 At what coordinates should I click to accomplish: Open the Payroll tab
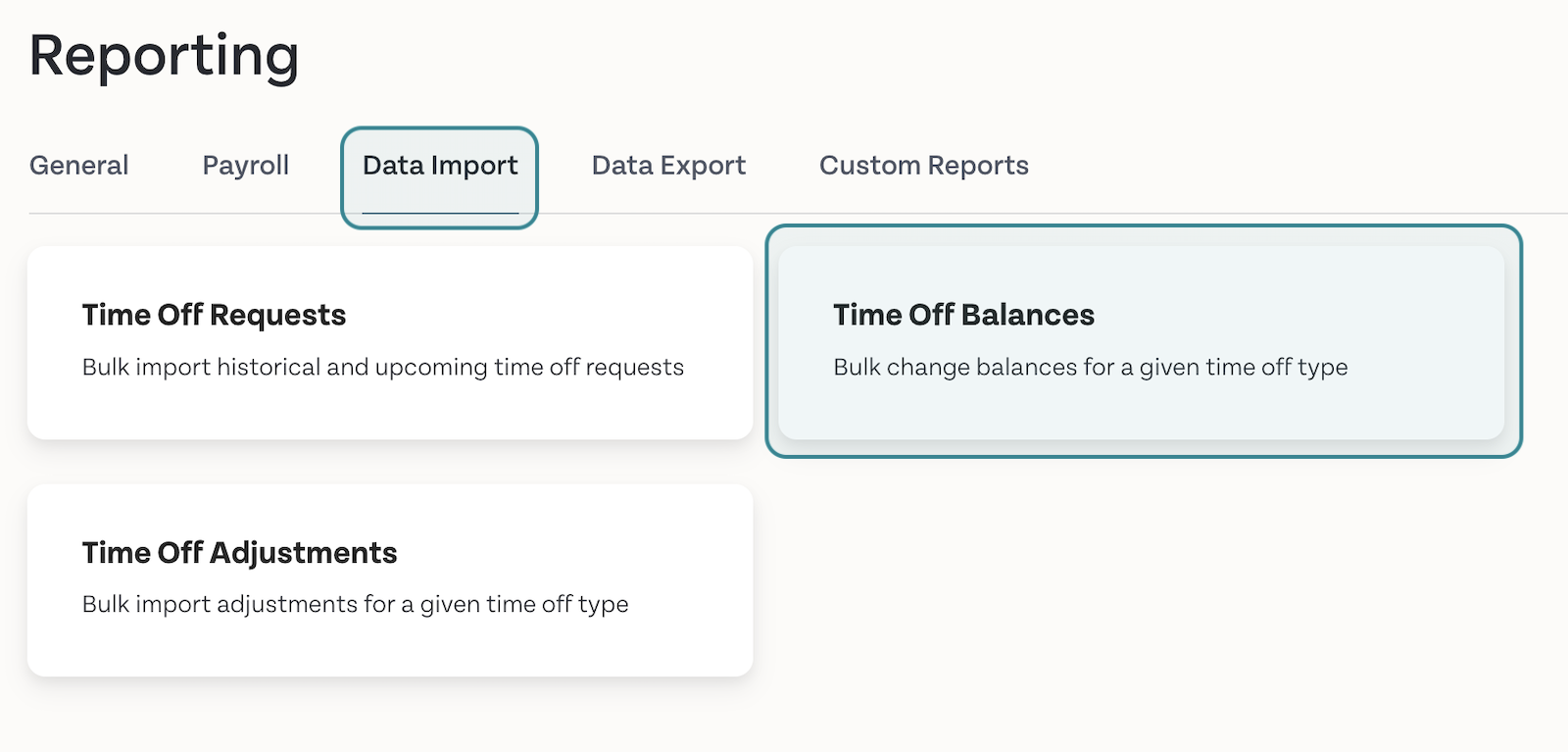[245, 166]
